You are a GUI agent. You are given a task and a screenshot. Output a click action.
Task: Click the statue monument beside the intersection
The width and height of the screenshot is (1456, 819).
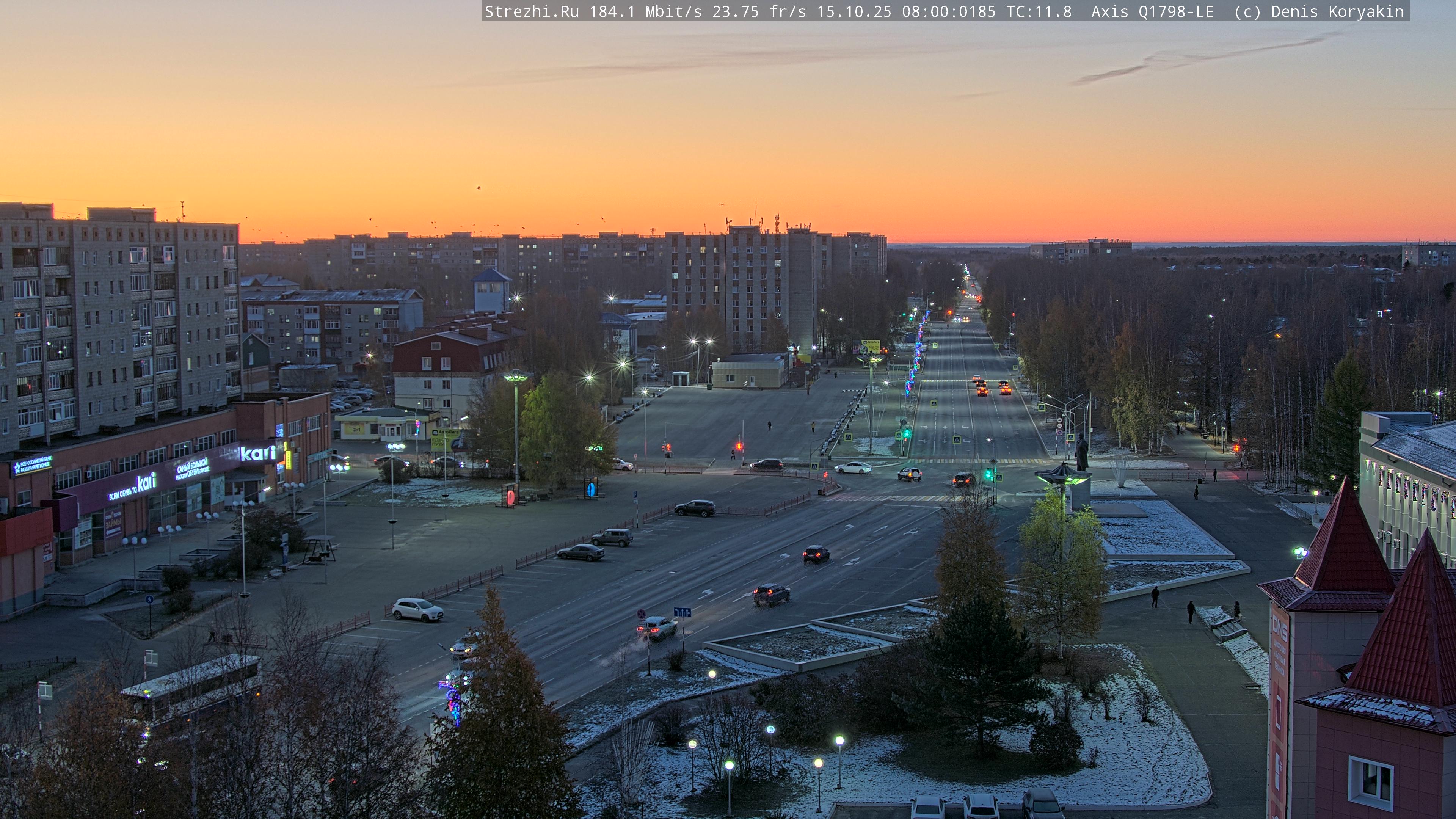(x=1081, y=452)
